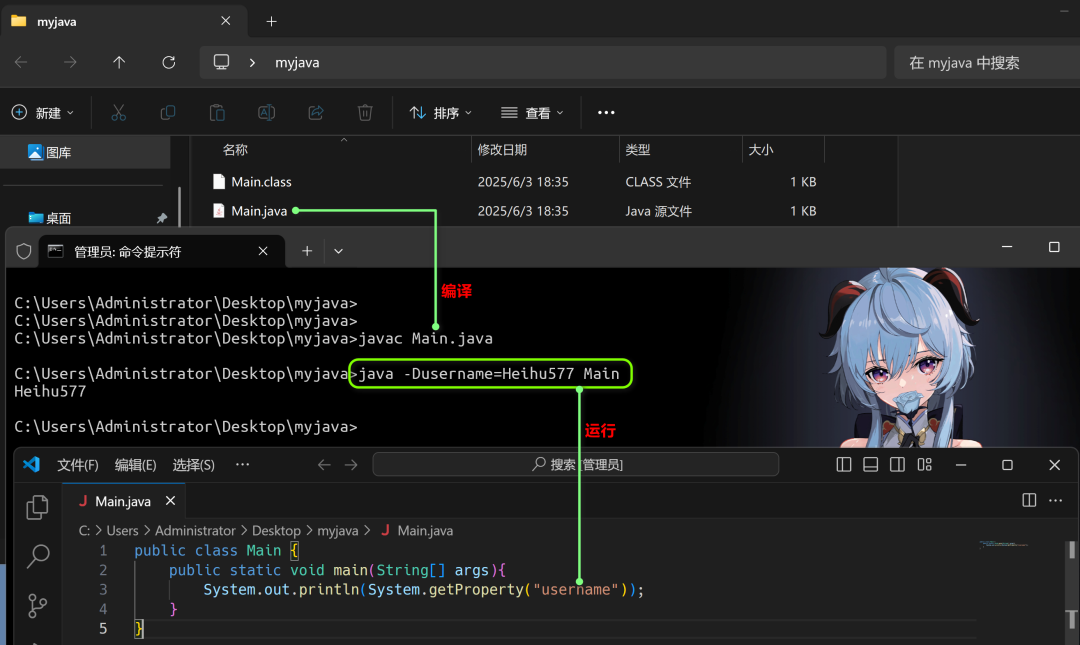Click Desktop in the breadcrumb path
Screen dimensions: 1080x645
coord(276,531)
